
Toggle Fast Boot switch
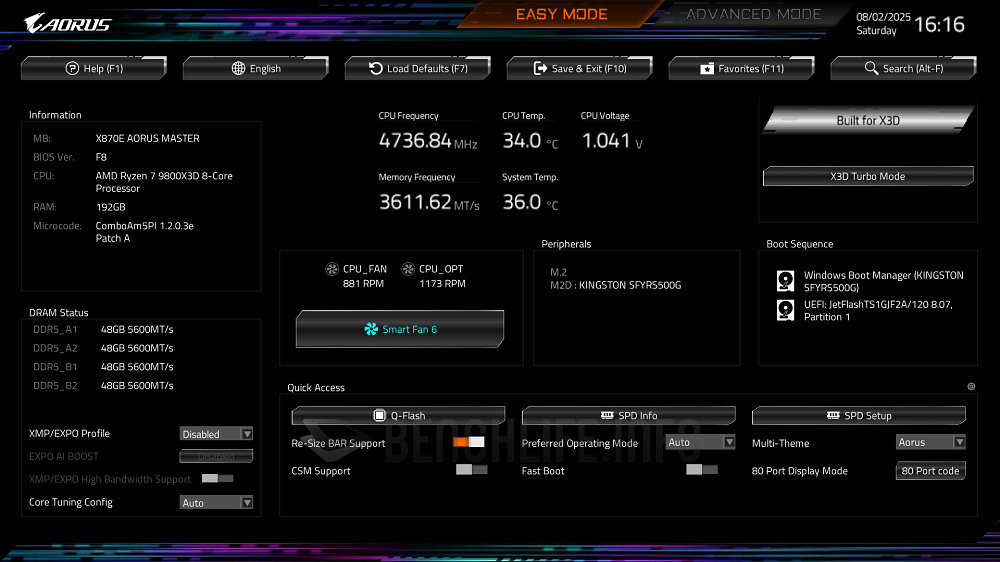coord(702,470)
